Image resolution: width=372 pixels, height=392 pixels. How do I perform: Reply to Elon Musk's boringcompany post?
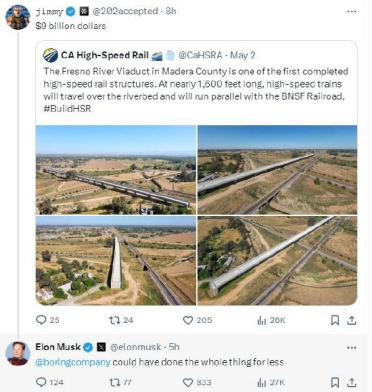click(x=41, y=382)
